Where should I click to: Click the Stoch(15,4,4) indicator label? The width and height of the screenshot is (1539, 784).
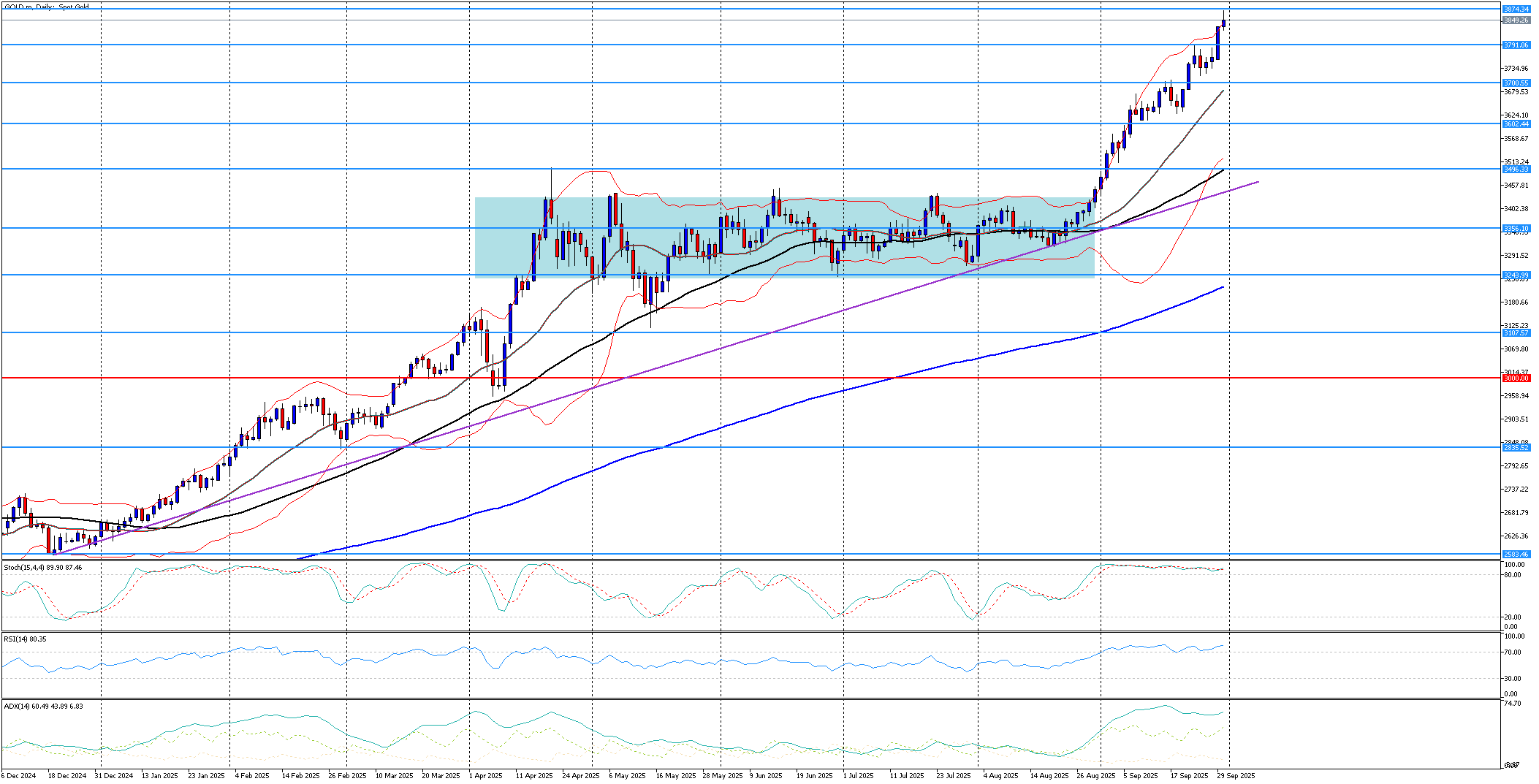(x=43, y=568)
